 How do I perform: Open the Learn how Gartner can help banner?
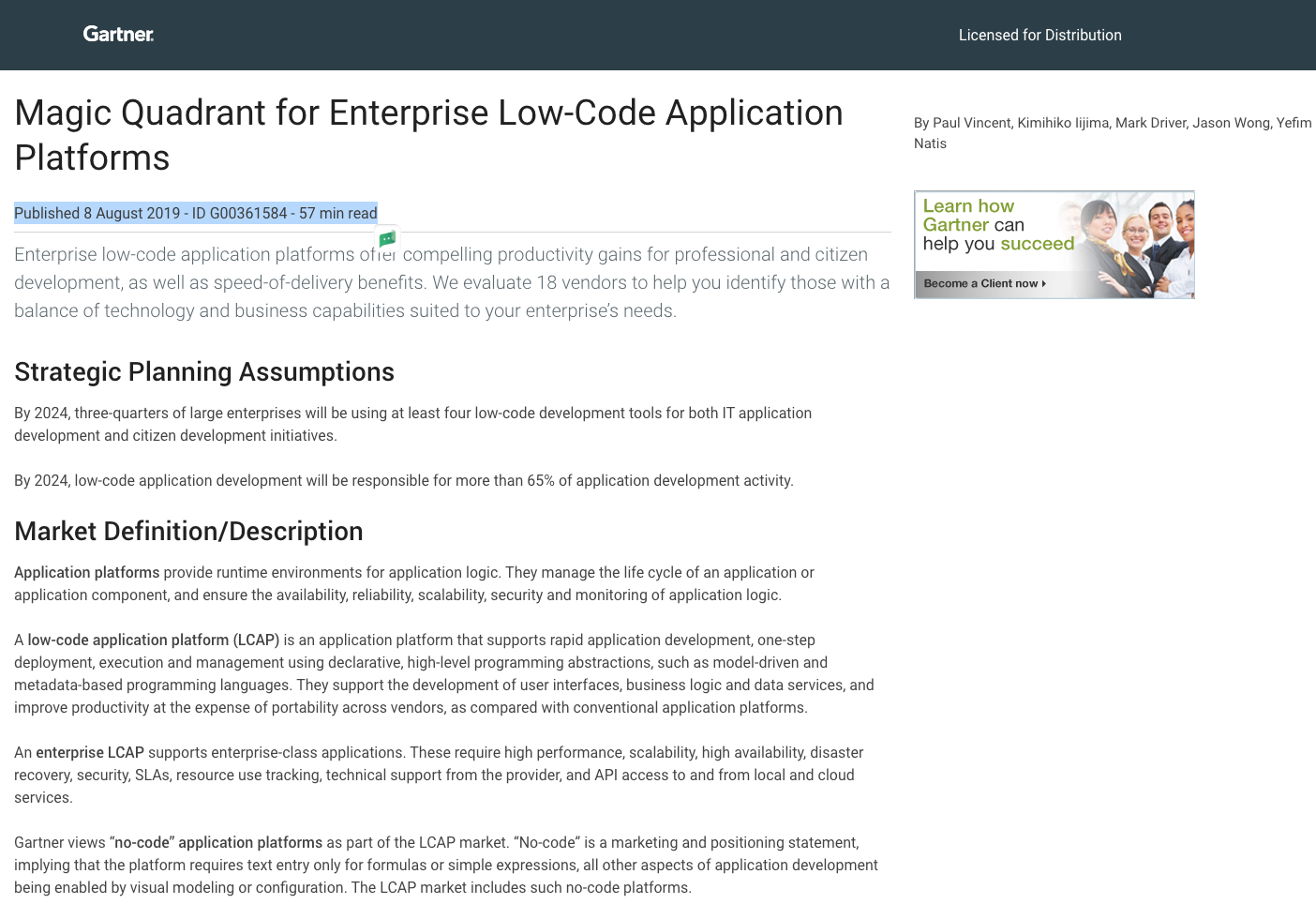click(1054, 245)
